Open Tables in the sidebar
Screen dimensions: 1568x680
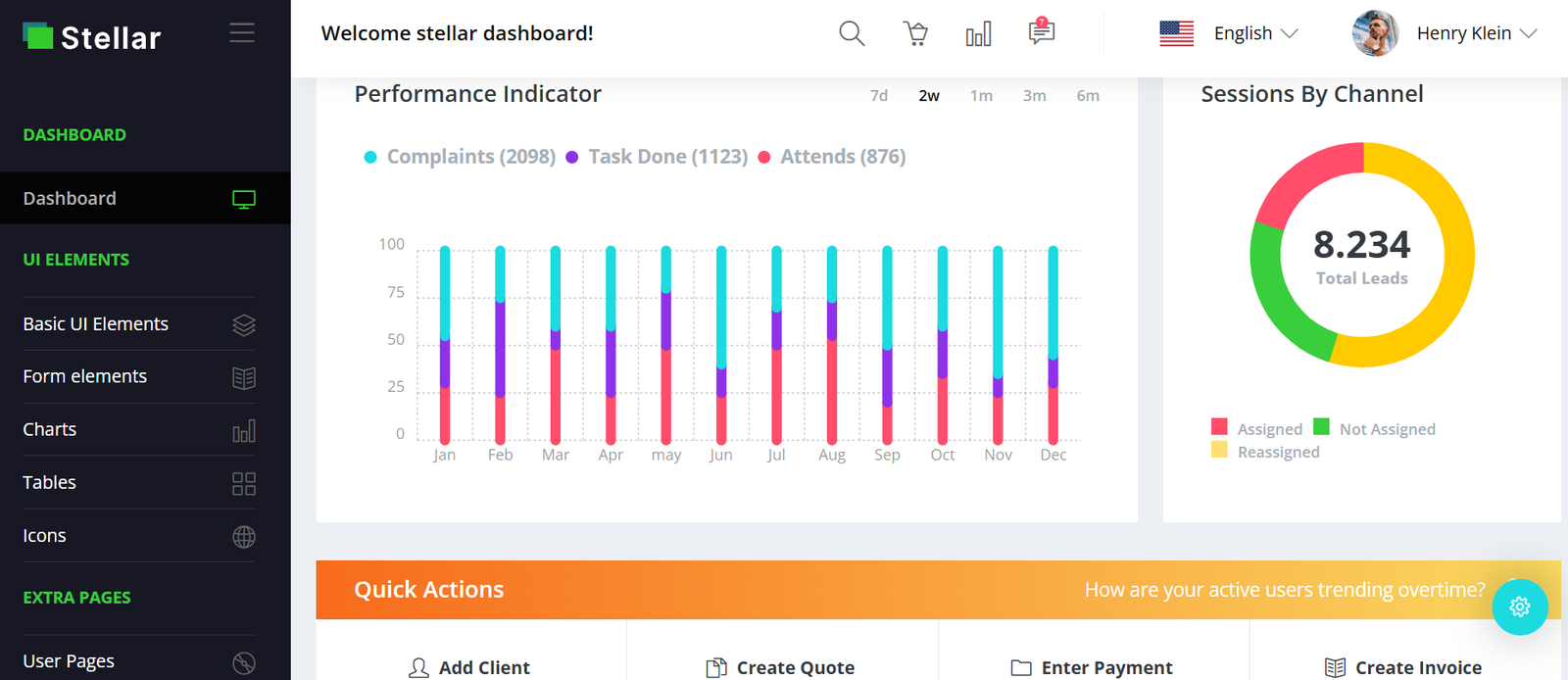click(x=139, y=483)
